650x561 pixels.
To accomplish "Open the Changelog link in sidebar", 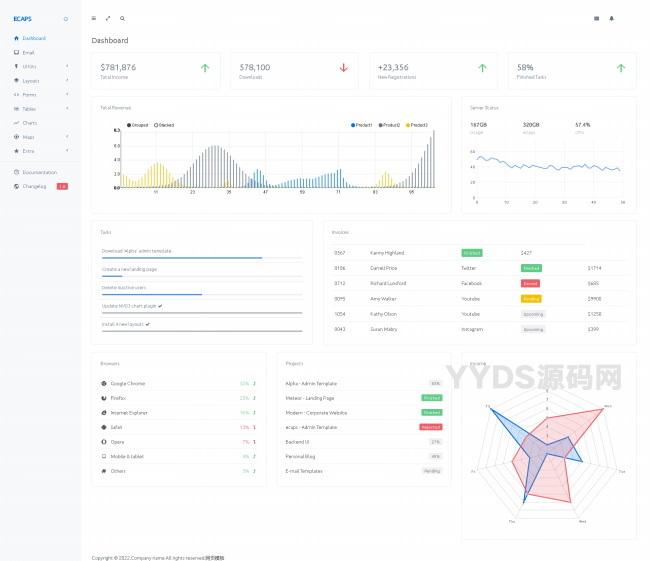I will pos(34,186).
